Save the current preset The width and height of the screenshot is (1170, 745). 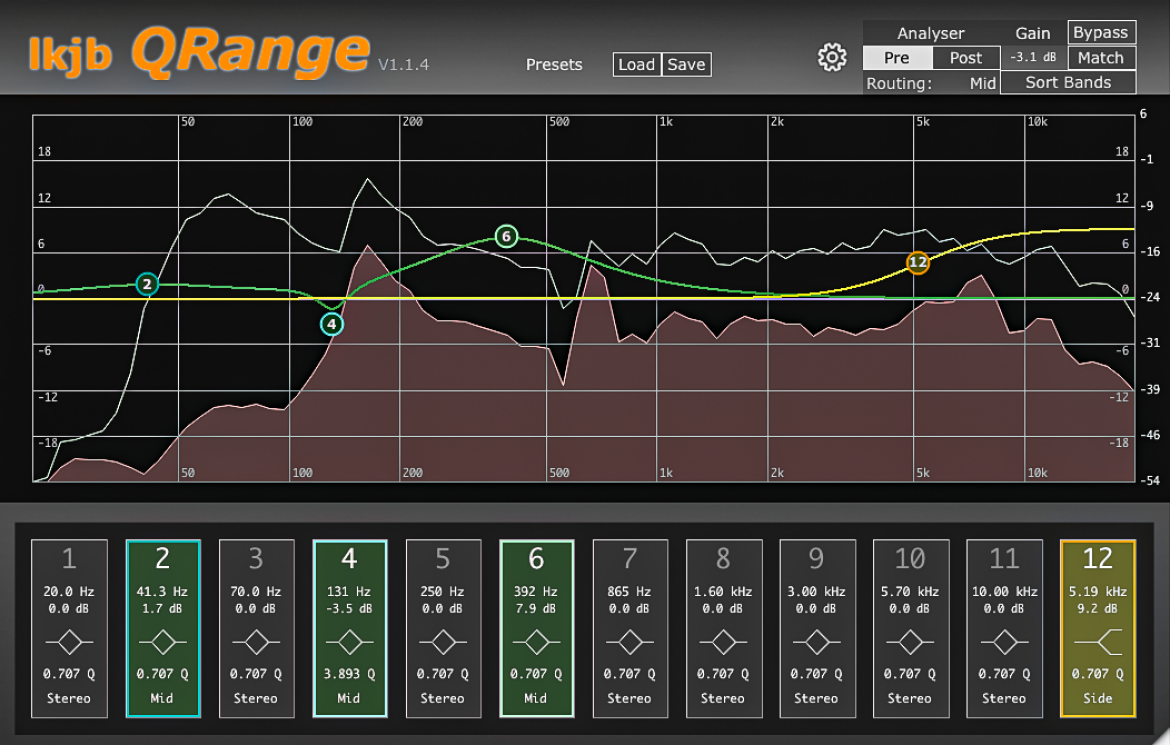[x=686, y=64]
